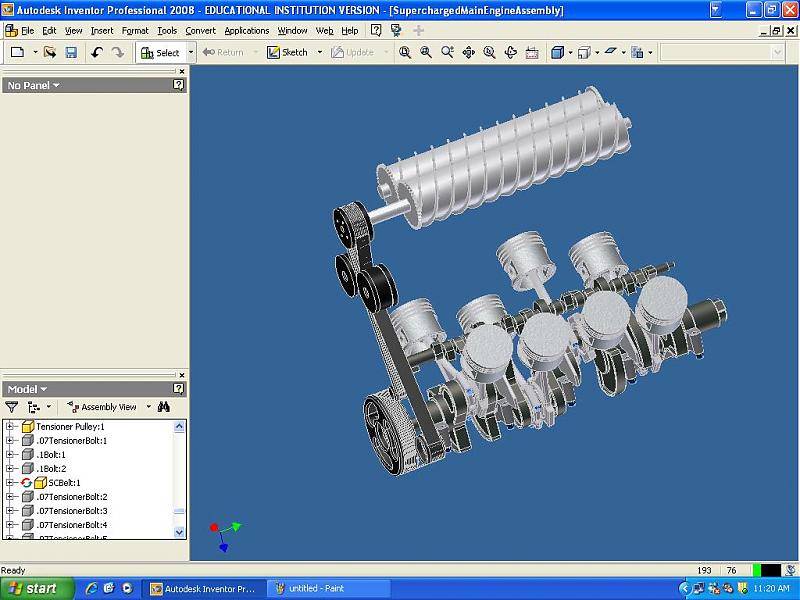Click the Windows start button
Viewport: 800px width, 600px height.
36,588
